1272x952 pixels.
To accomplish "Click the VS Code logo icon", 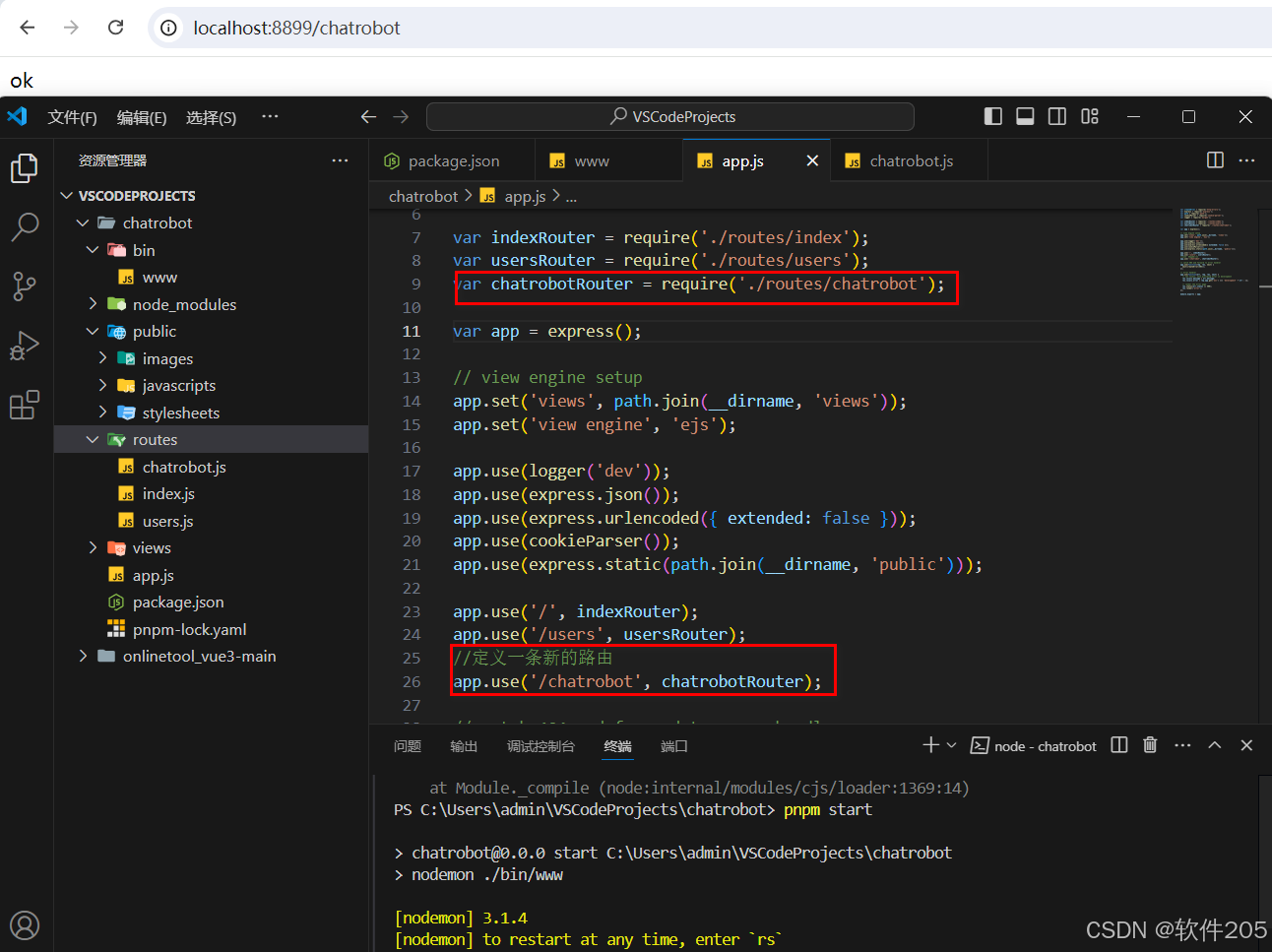I will click(17, 116).
